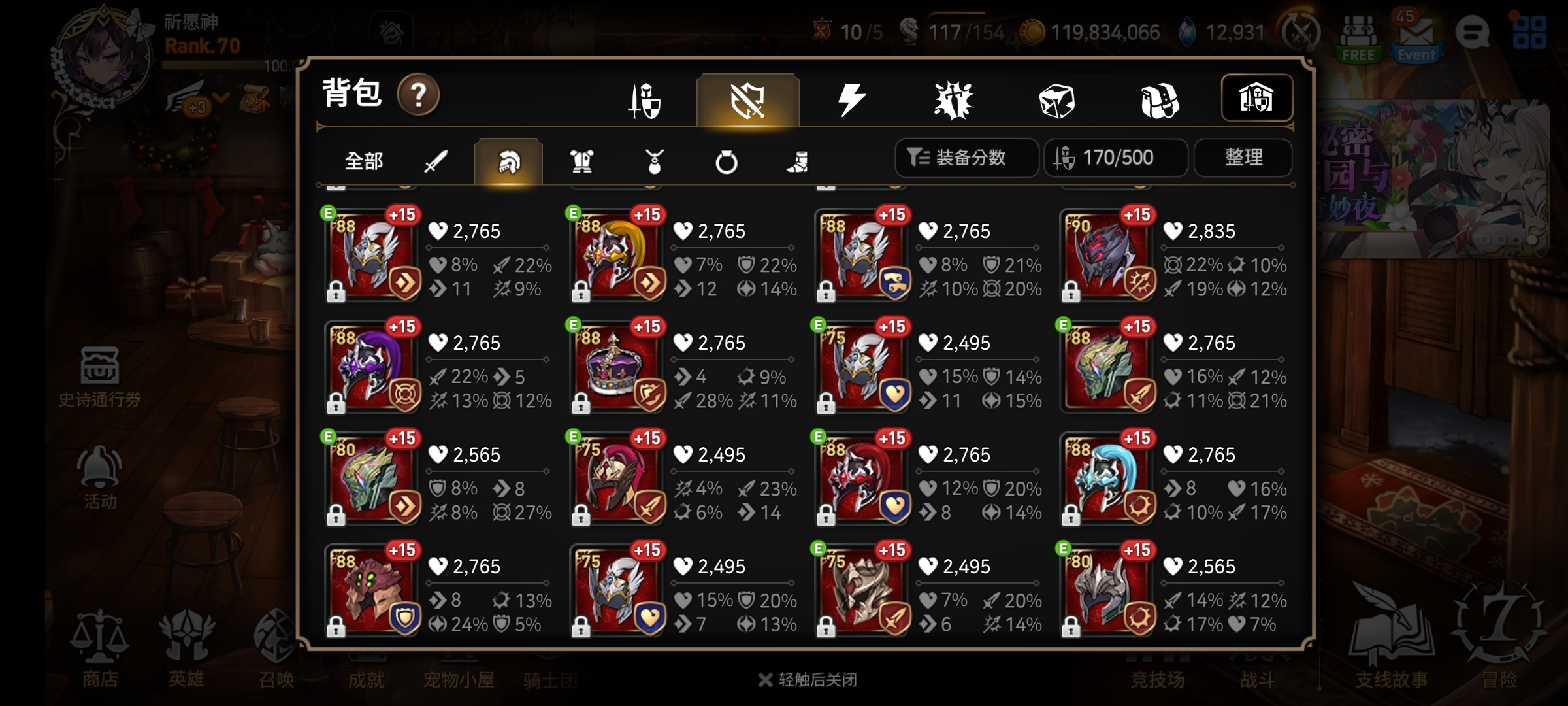Tap 轻触后关闭 to close the backpack

(808, 680)
